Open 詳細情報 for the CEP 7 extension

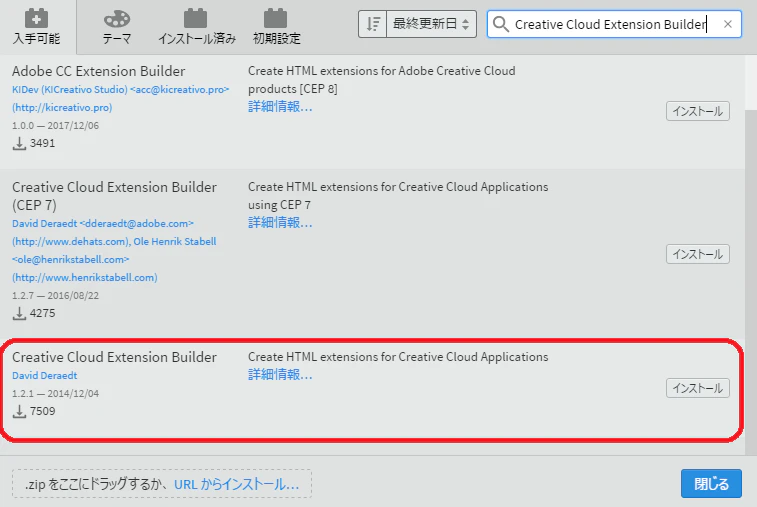pyautogui.click(x=280, y=223)
